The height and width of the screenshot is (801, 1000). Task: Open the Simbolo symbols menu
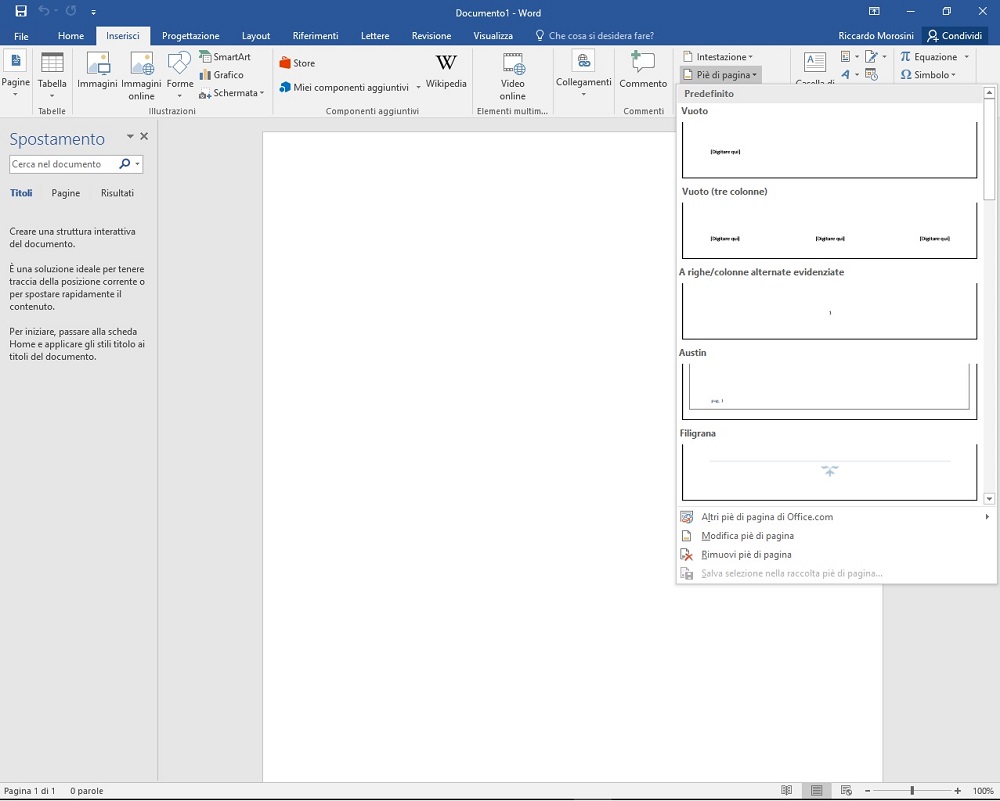tap(928, 75)
